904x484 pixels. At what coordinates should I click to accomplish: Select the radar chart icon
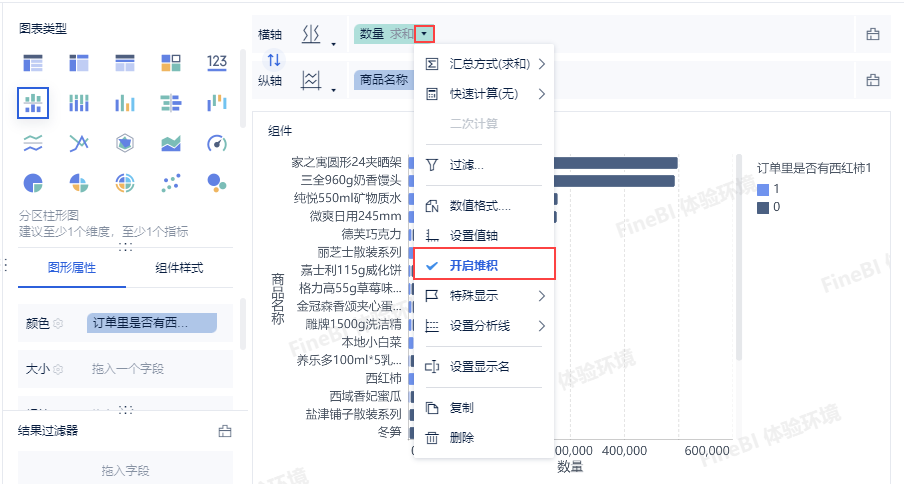tap(125, 143)
